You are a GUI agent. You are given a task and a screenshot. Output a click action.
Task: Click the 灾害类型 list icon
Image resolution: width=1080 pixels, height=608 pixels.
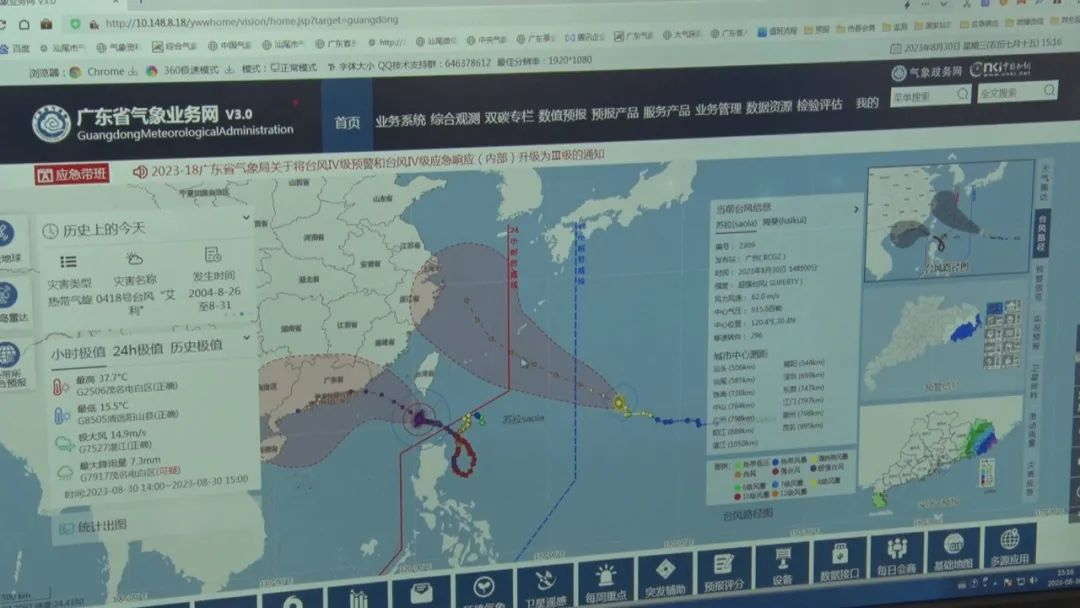[x=68, y=262]
